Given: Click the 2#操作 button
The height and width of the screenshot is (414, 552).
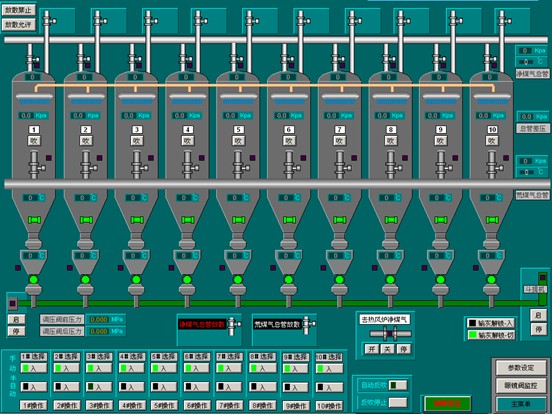Looking at the screenshot, I should click(67, 405).
